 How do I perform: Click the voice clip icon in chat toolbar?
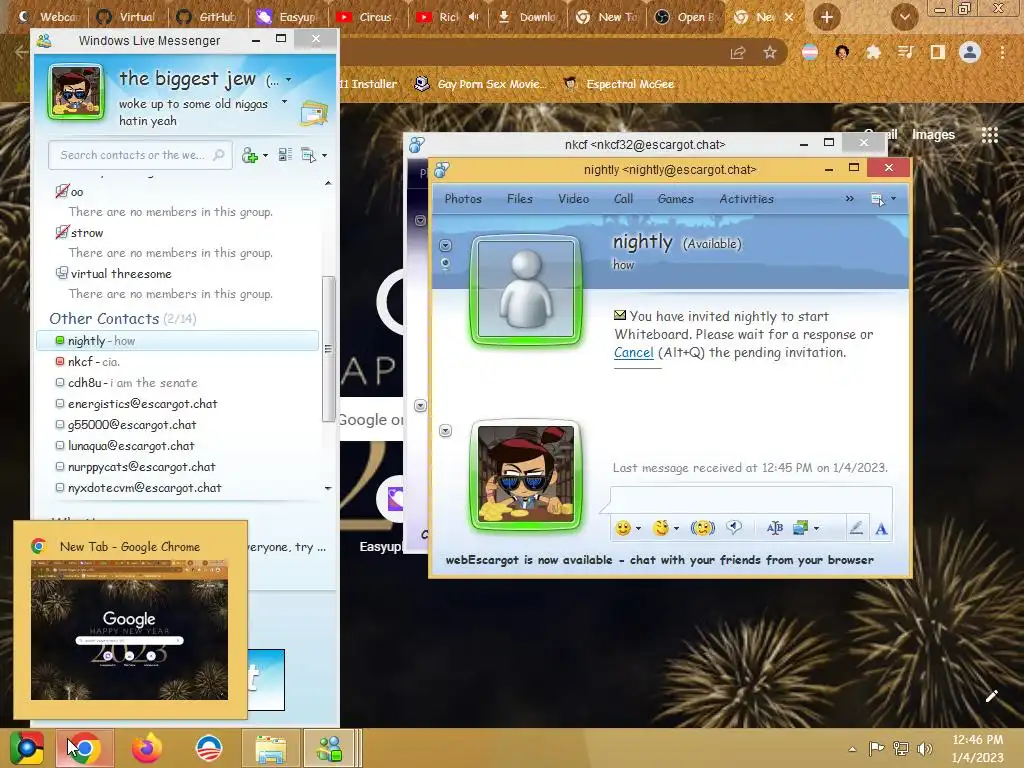[x=734, y=527]
